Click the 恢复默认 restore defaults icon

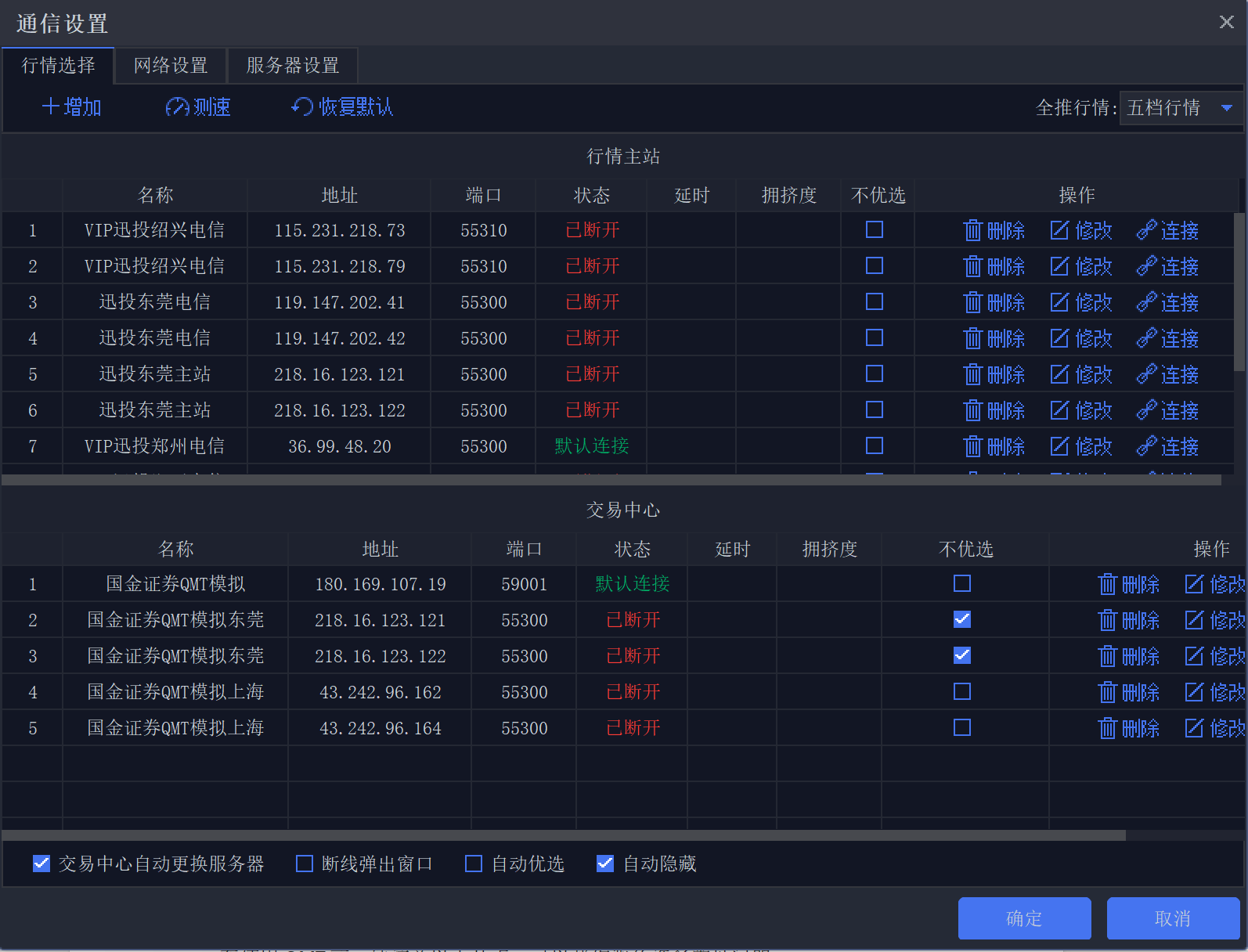[x=301, y=106]
